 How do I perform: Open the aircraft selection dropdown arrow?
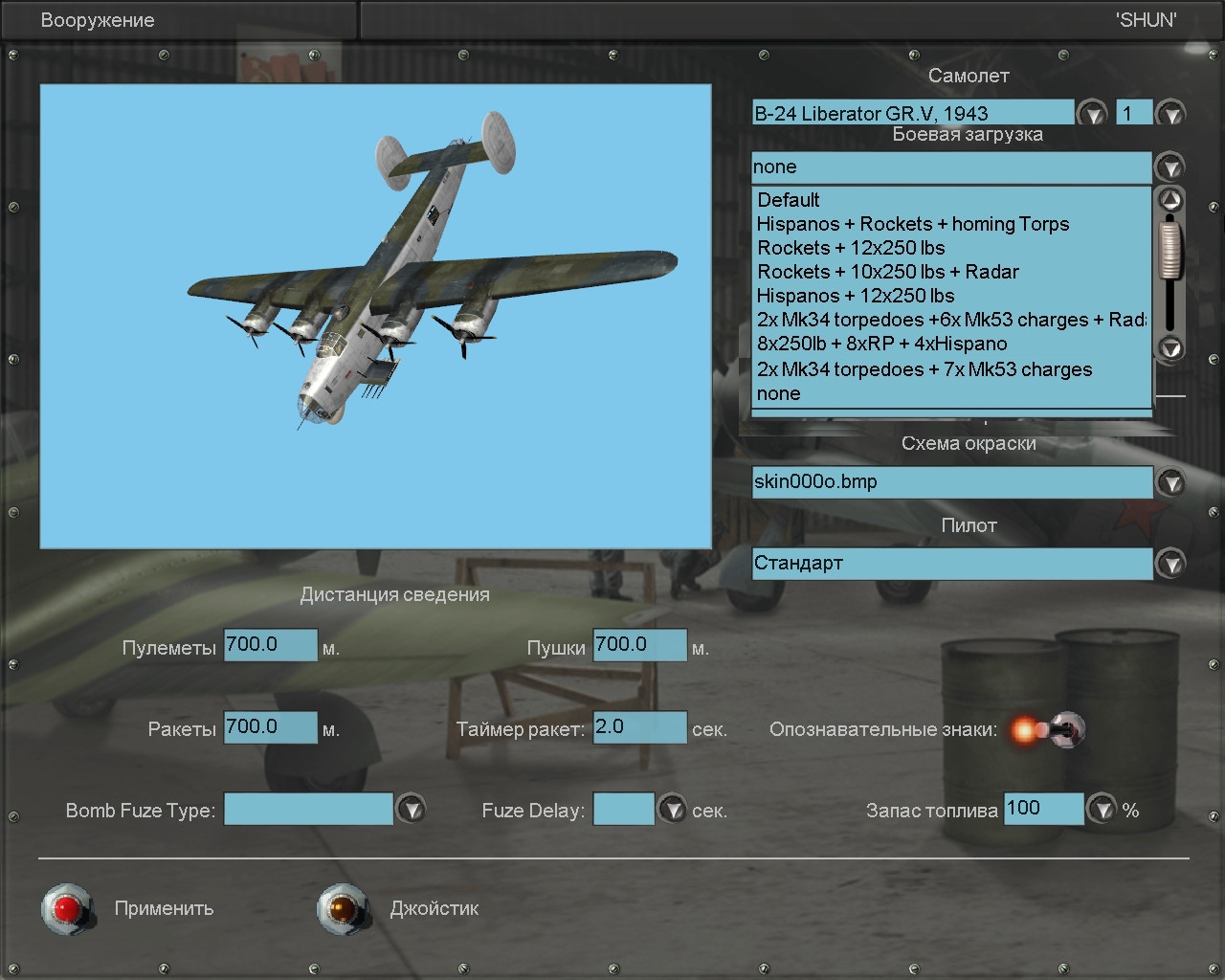(x=1091, y=113)
